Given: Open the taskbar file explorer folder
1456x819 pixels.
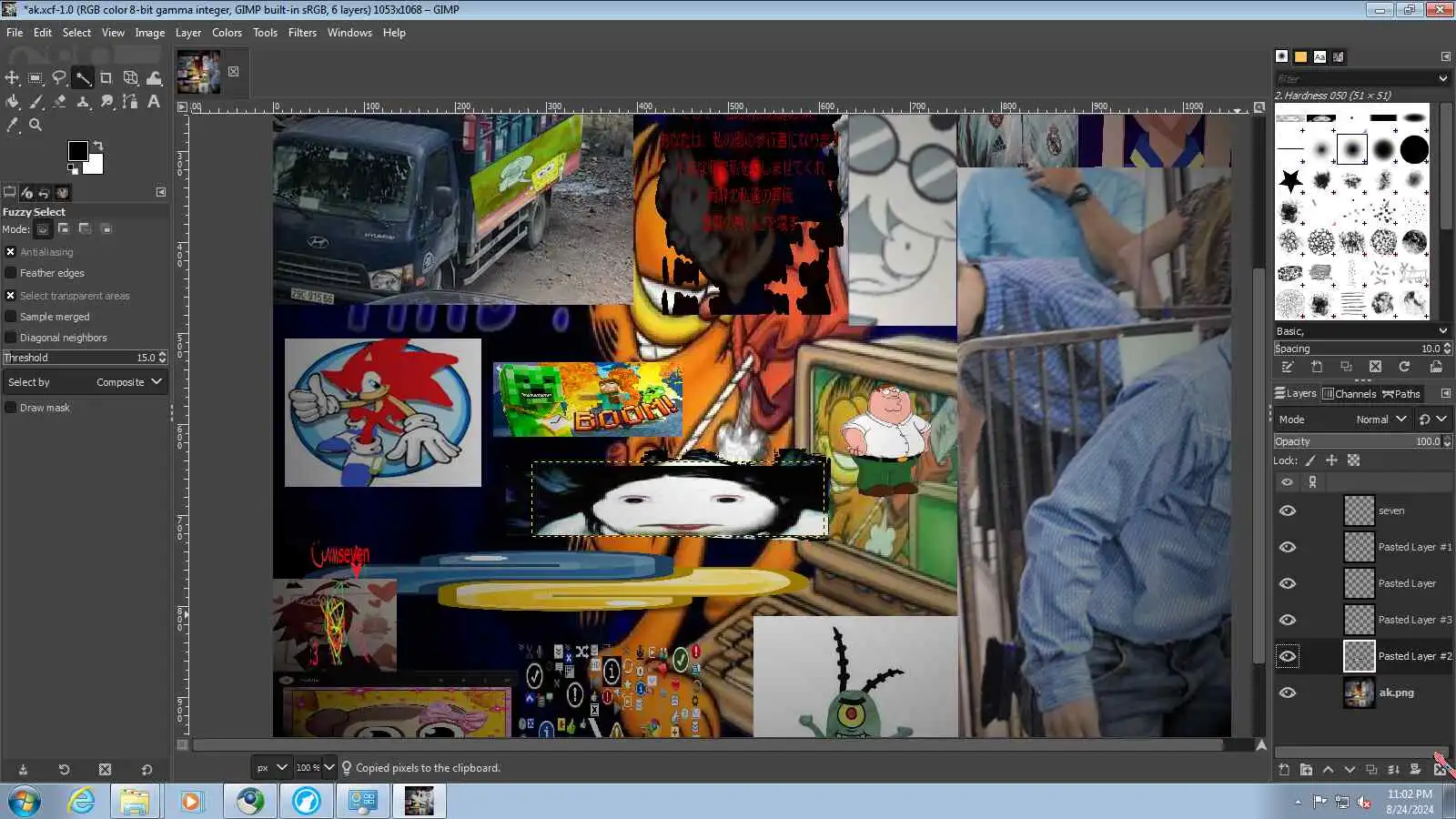Looking at the screenshot, I should click(x=135, y=802).
